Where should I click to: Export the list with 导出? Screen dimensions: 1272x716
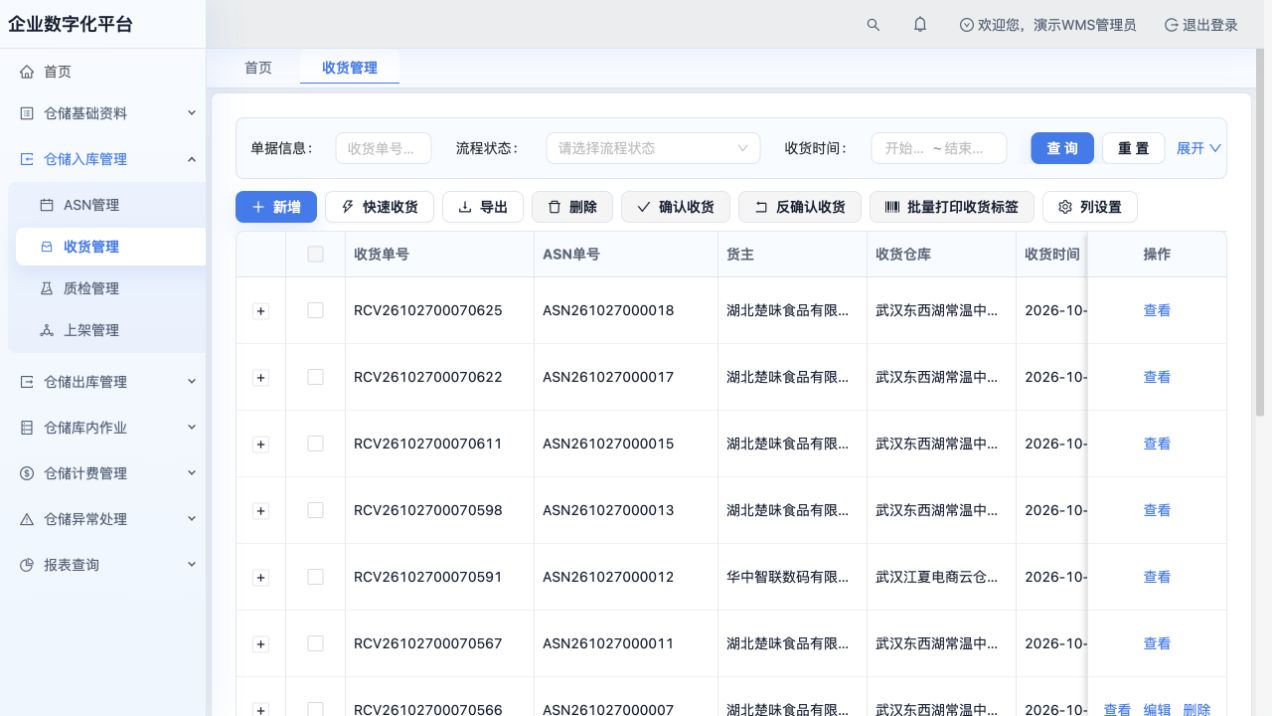tap(483, 207)
